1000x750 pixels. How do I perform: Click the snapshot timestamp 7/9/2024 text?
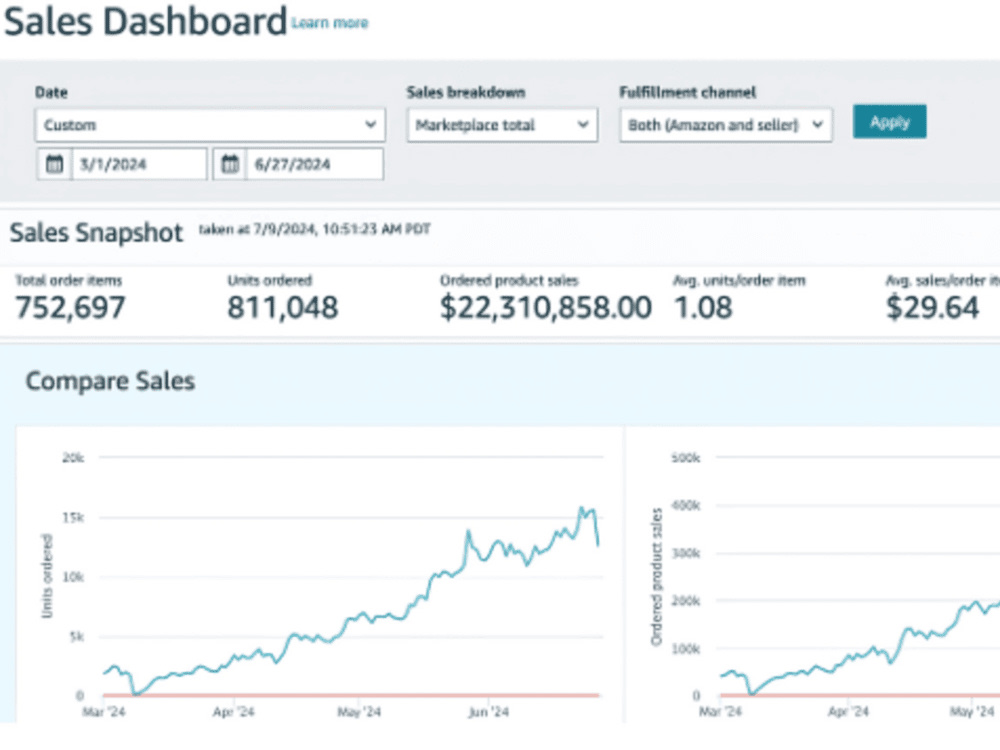coord(314,230)
